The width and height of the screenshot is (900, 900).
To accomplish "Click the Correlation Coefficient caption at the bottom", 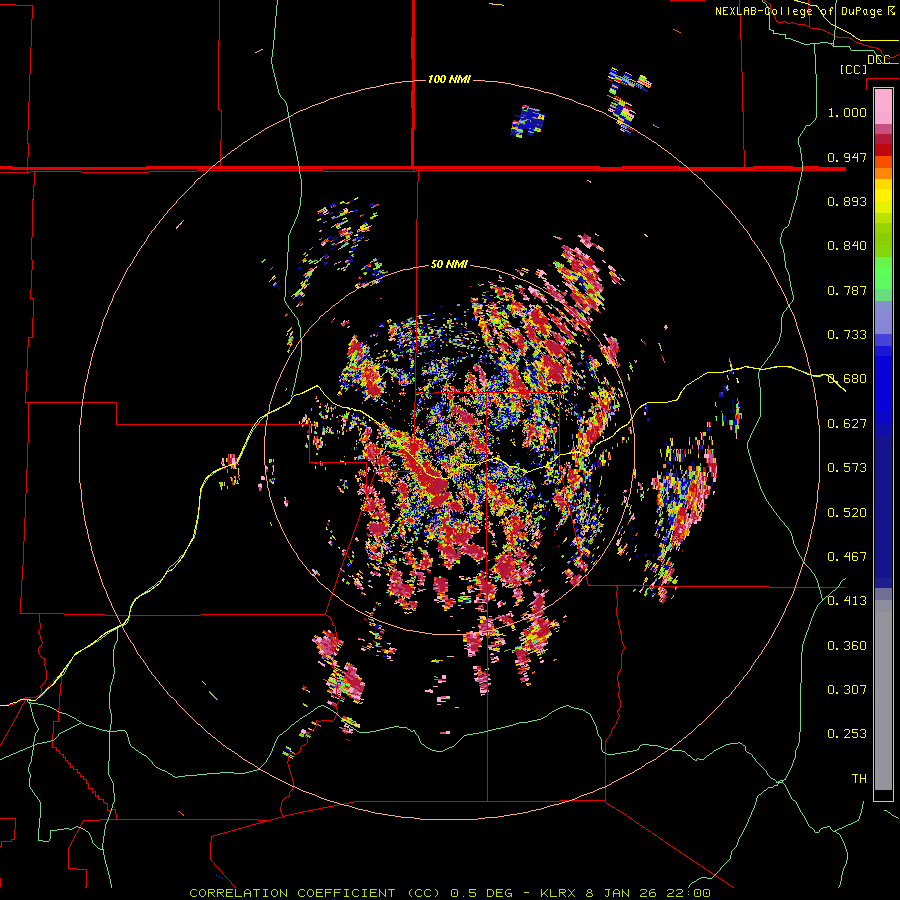I will tap(450, 893).
